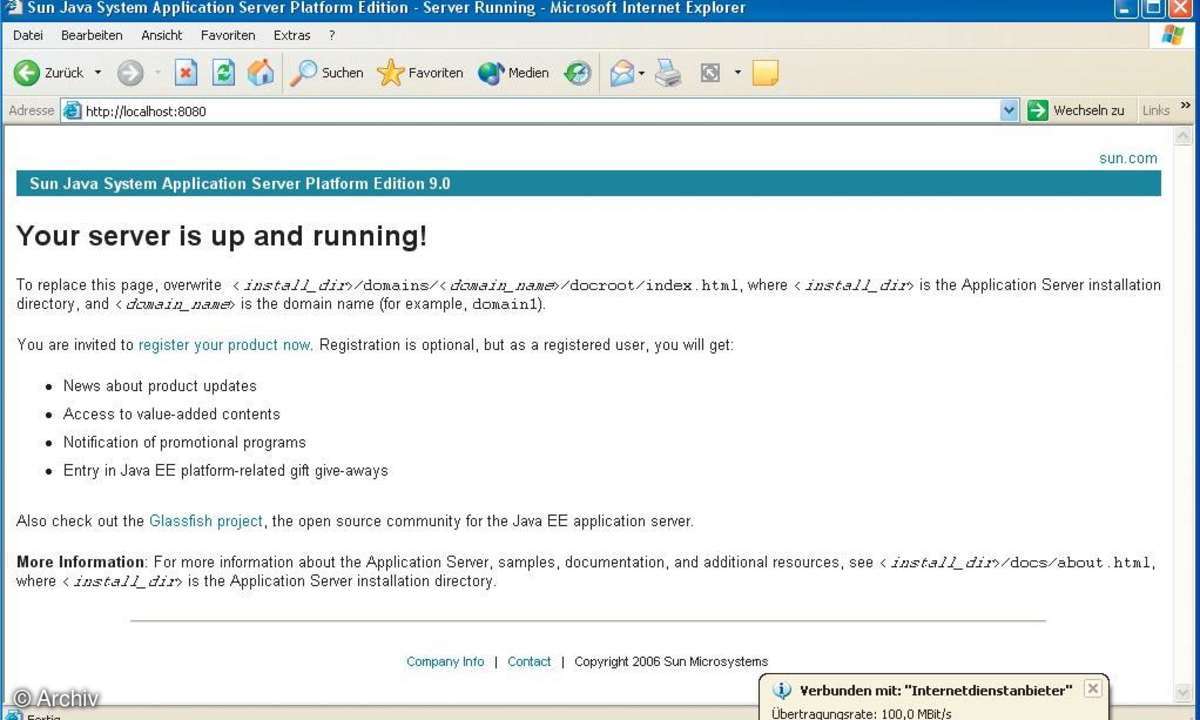This screenshot has height=720, width=1200.
Task: Click the IE icon in title bar
Action: point(13,8)
